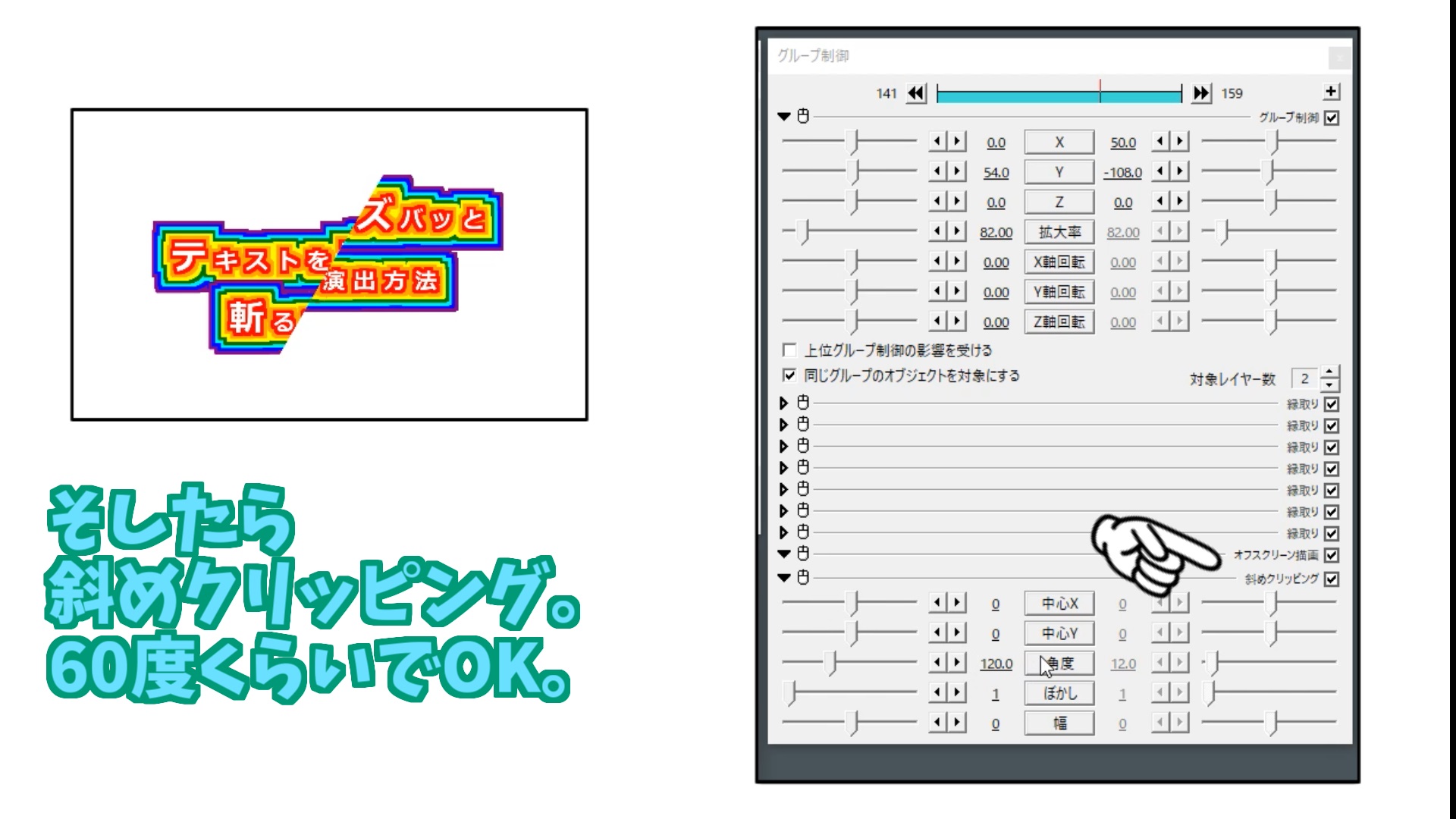
Task: Expand the bottom layer group row
Action: point(785,578)
